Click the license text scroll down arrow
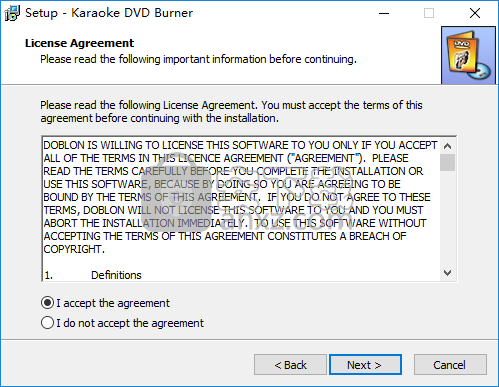 tap(448, 273)
